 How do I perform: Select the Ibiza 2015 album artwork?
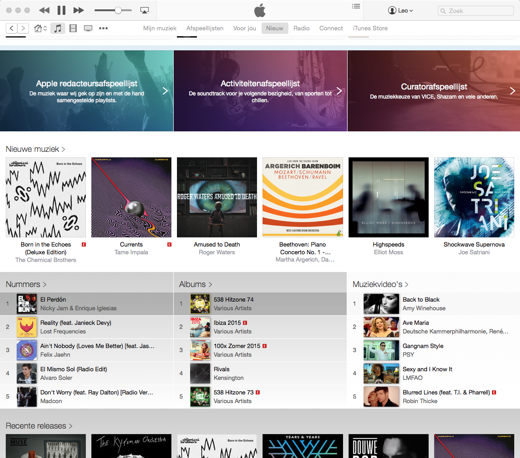200,327
